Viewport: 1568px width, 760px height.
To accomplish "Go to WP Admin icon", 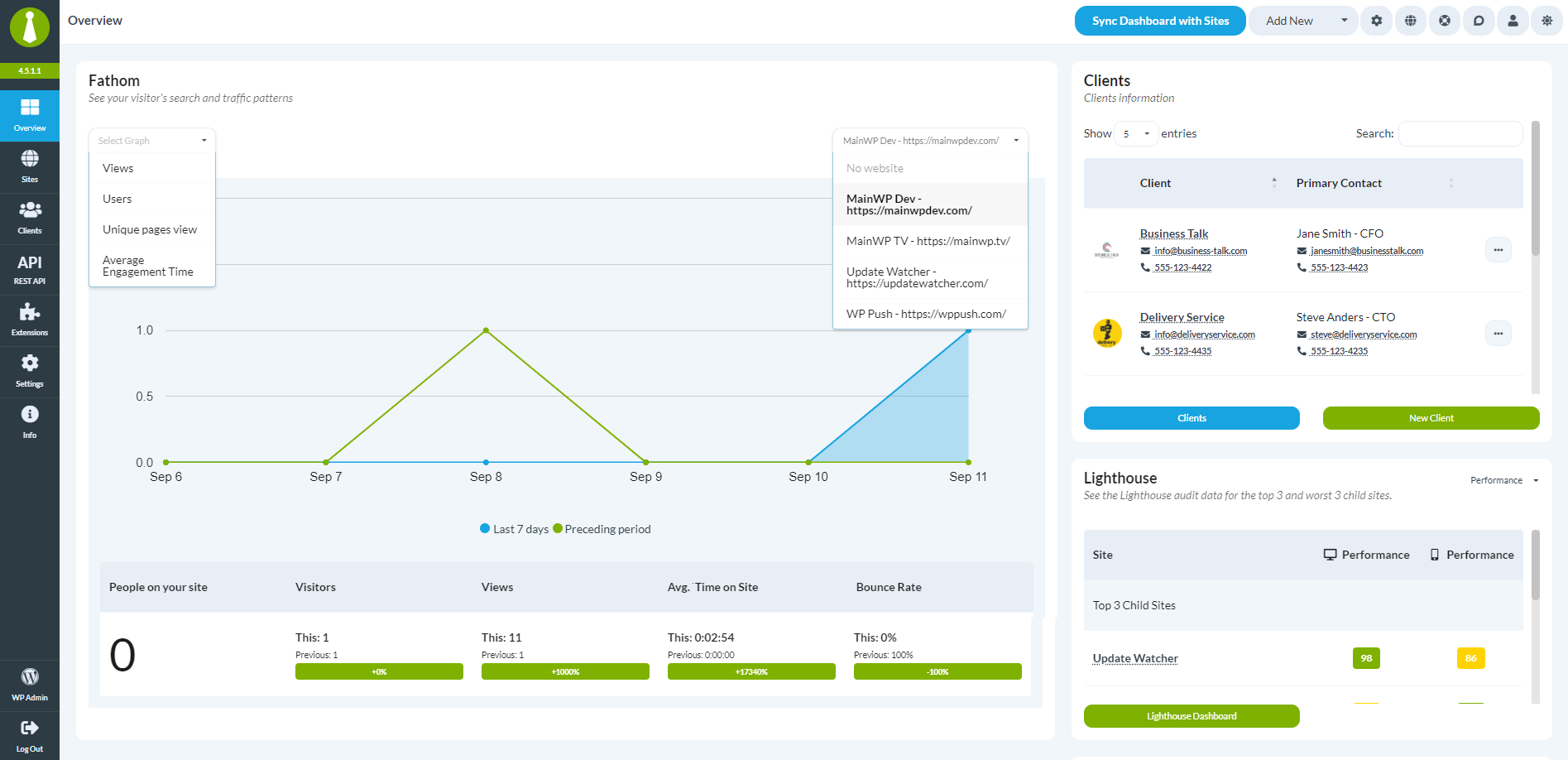I will (x=30, y=685).
